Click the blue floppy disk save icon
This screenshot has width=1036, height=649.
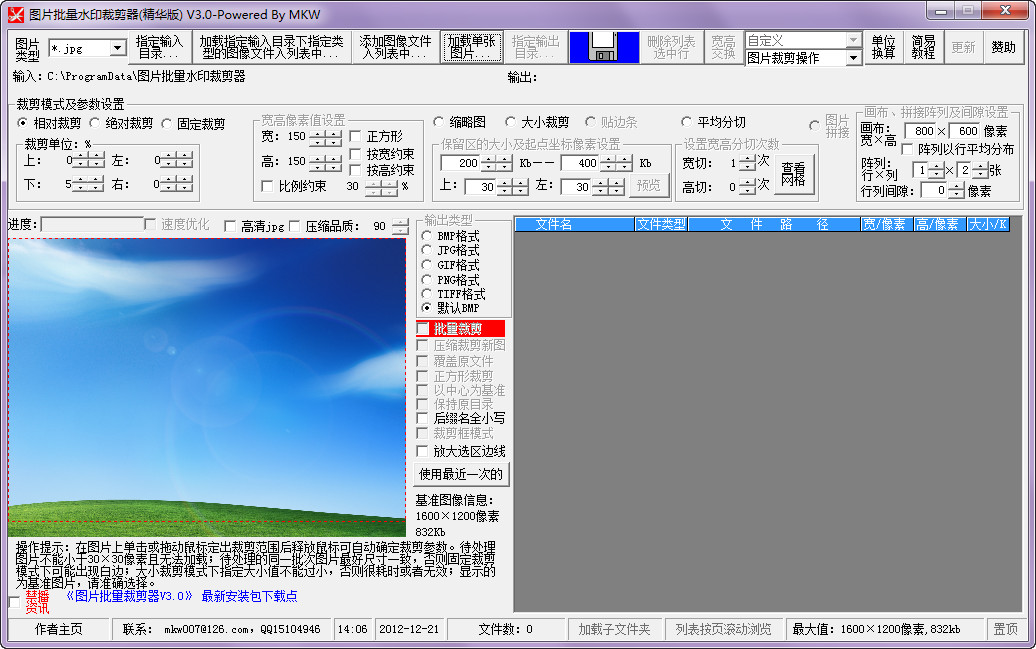click(604, 47)
